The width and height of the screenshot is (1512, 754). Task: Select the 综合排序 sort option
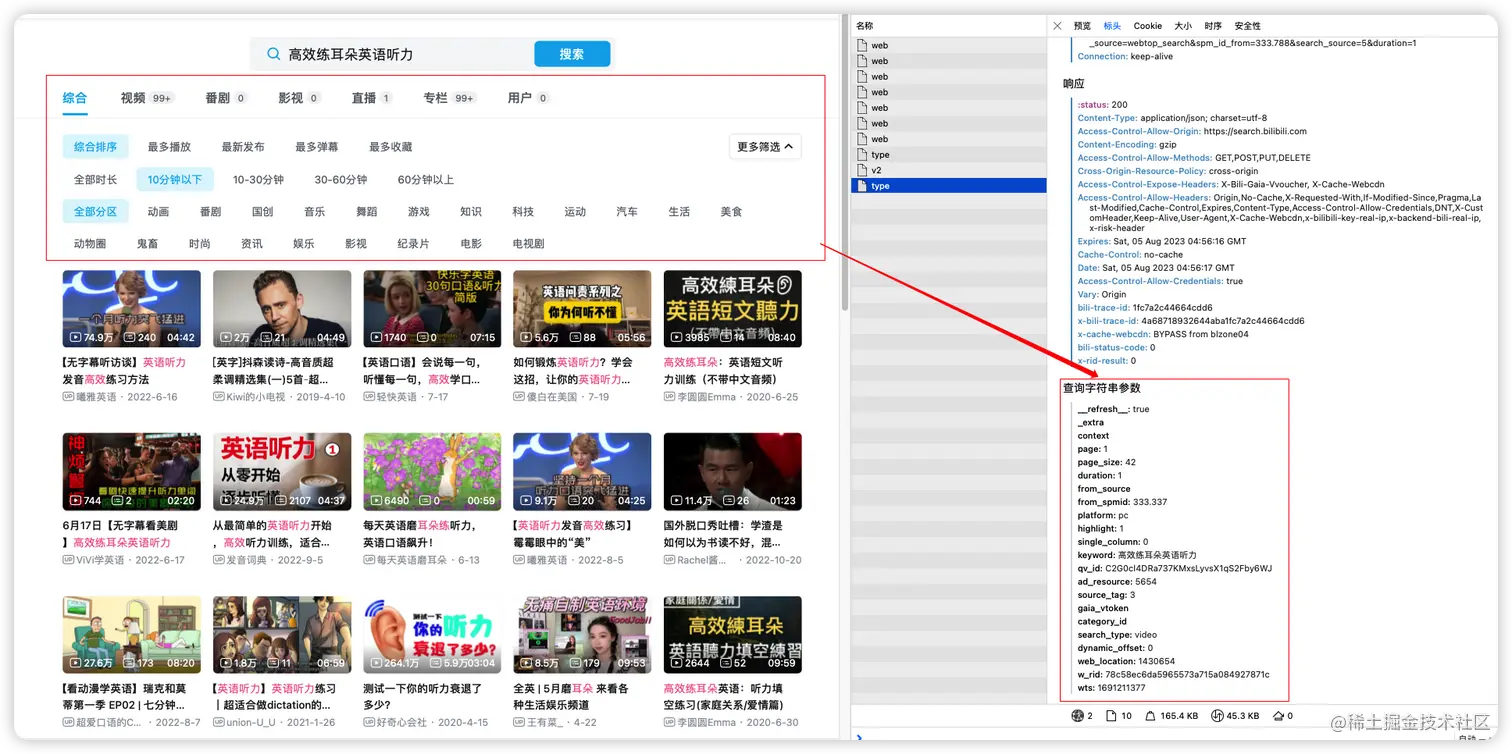96,147
